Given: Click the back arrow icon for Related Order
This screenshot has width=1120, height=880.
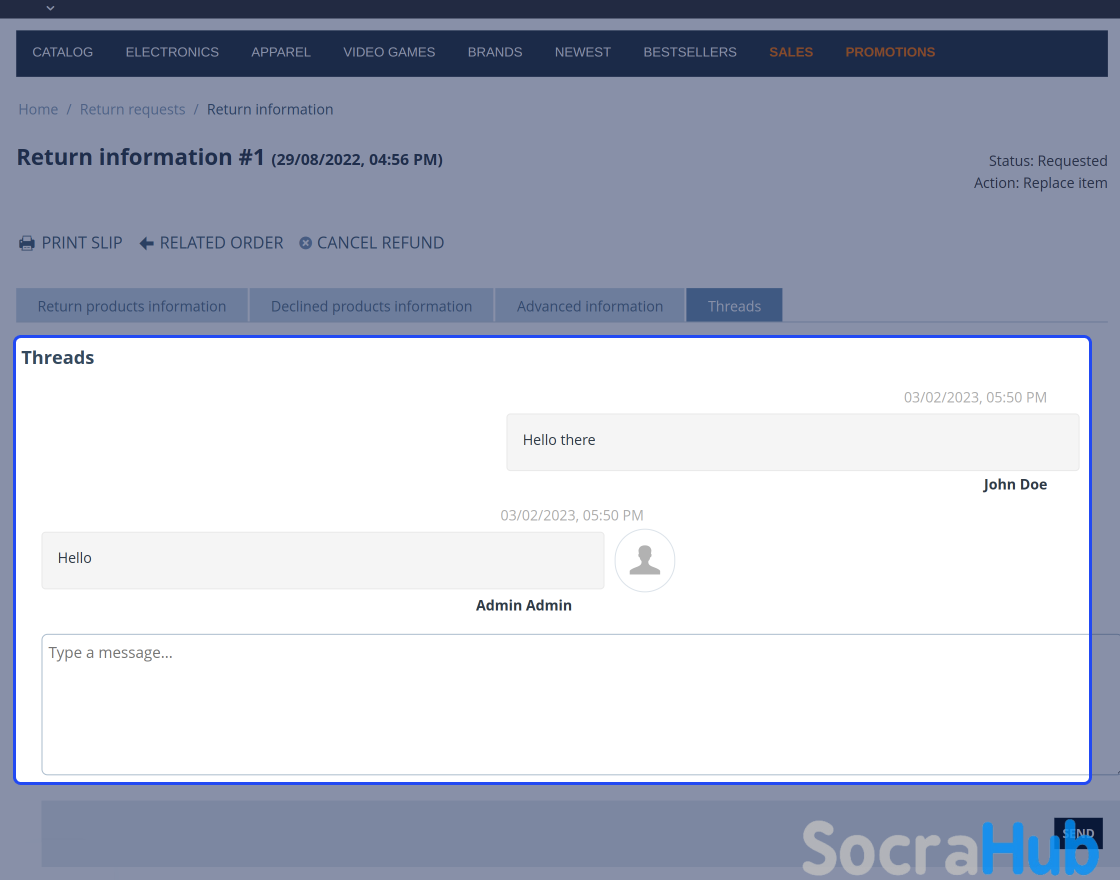Looking at the screenshot, I should pos(147,243).
